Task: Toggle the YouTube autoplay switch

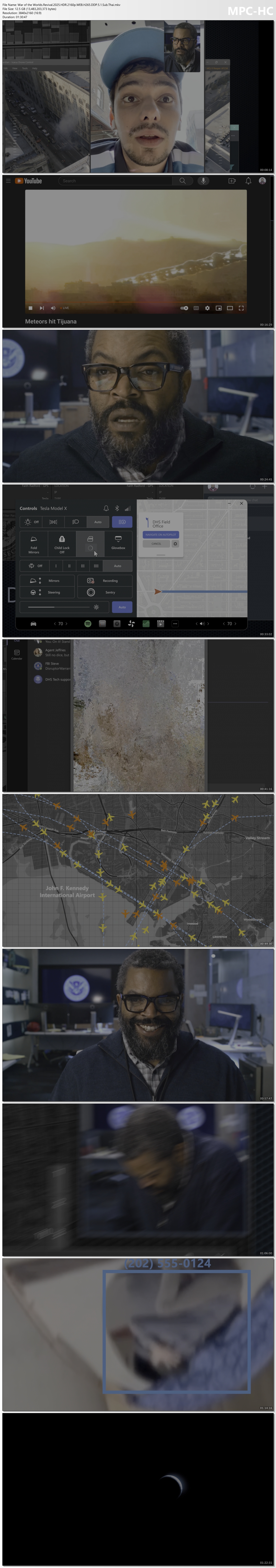Action: coord(184,308)
